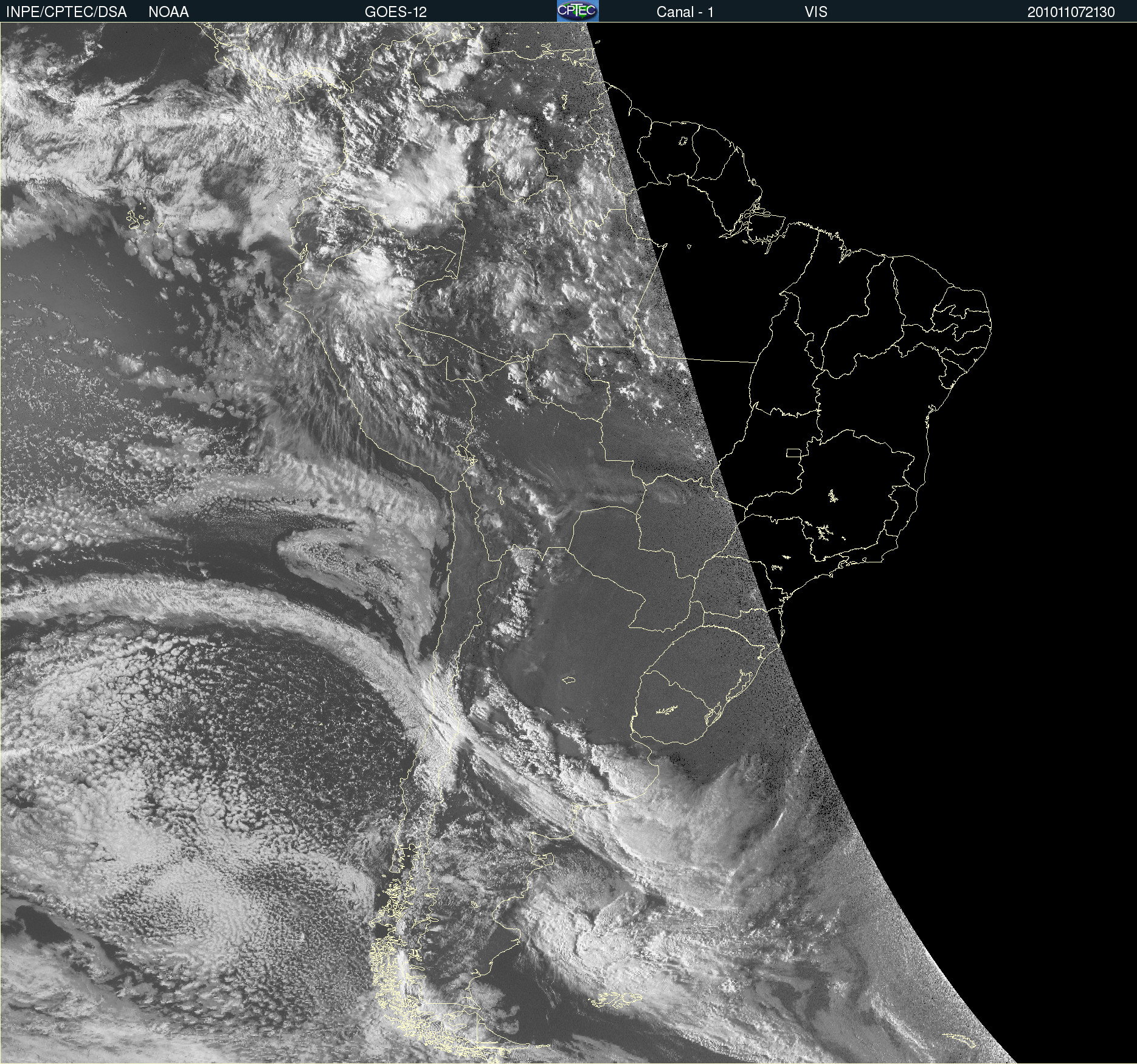Click the GOES-12 satellite label

coord(396,12)
